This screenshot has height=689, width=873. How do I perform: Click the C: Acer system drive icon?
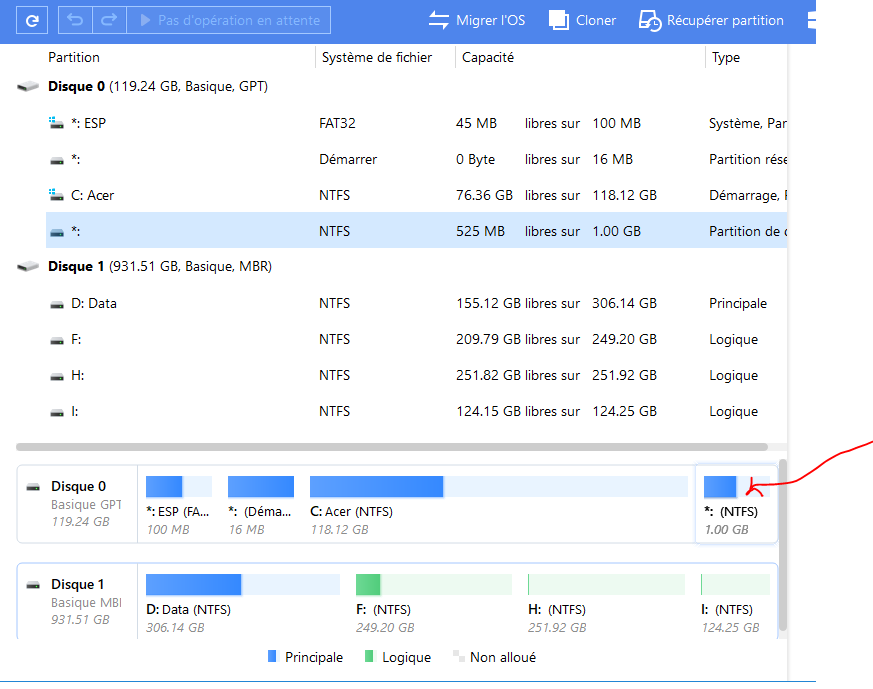[x=56, y=195]
